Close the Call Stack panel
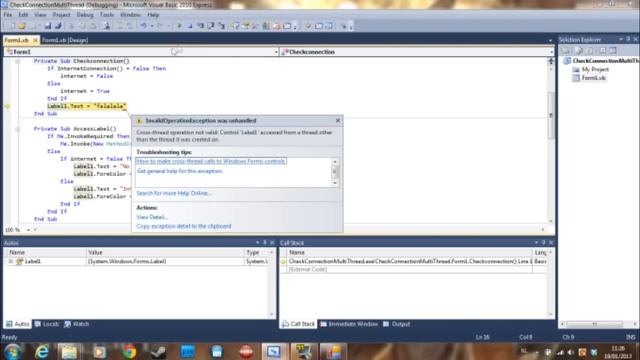 pos(551,242)
